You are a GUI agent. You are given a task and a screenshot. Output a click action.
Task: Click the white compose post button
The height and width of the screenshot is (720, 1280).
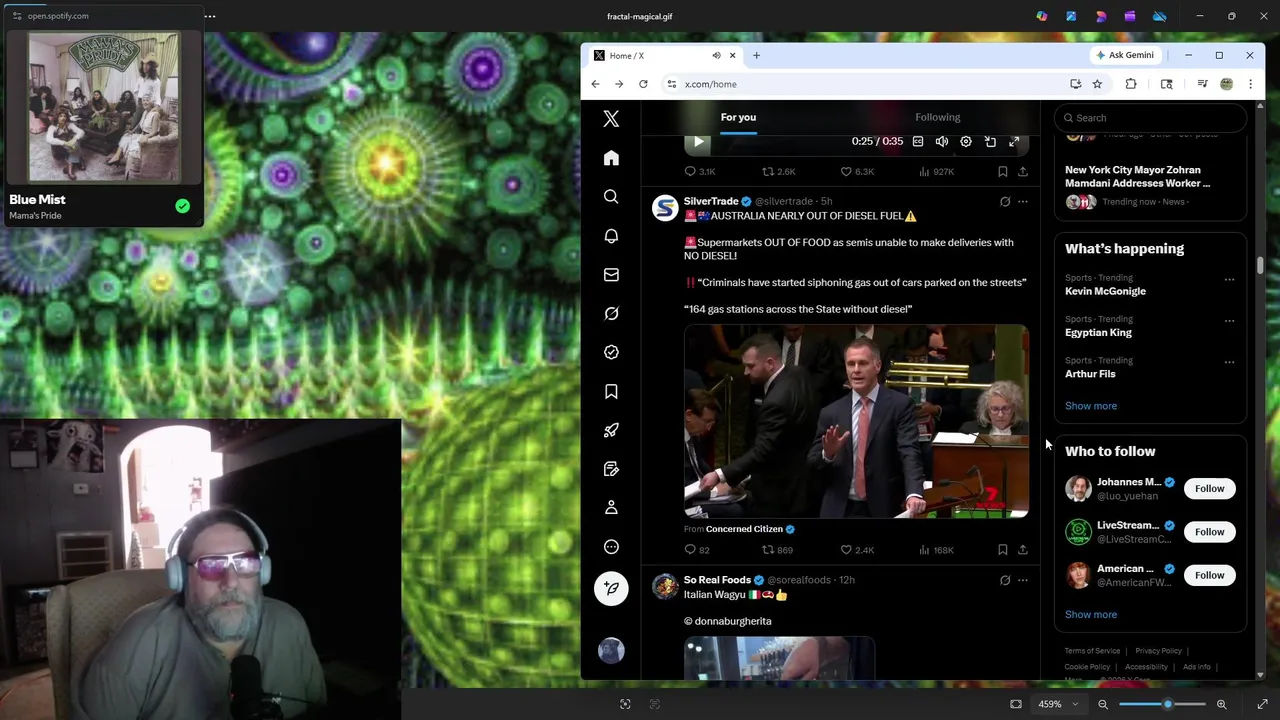point(611,588)
